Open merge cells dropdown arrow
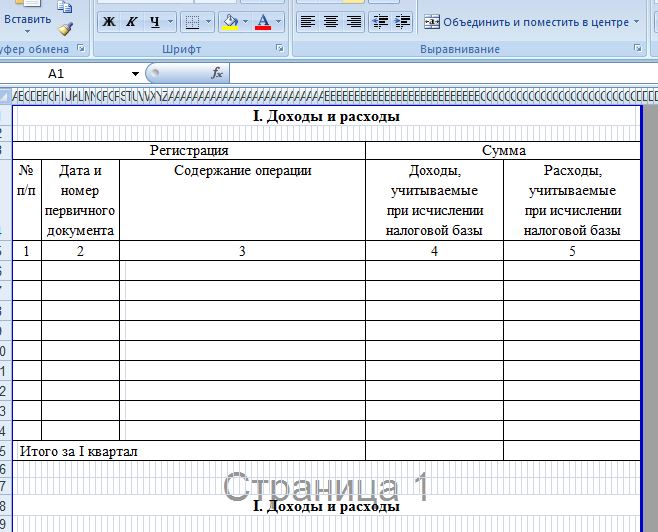This screenshot has height=532, width=658. (637, 22)
